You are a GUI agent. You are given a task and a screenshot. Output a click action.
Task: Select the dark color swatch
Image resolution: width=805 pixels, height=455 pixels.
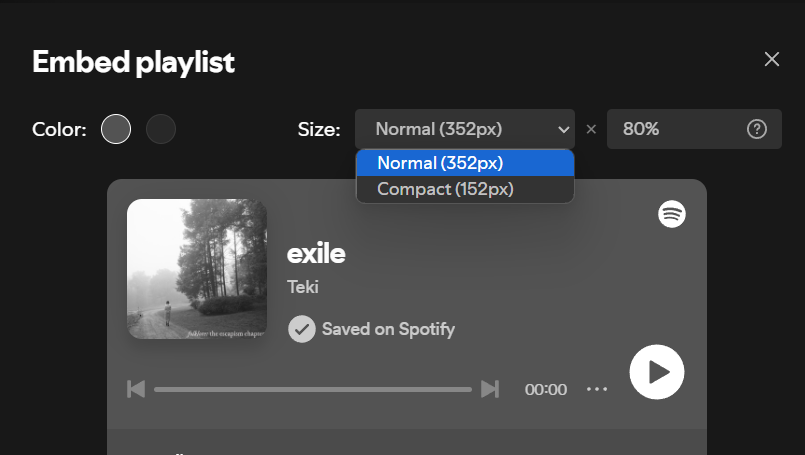point(161,129)
